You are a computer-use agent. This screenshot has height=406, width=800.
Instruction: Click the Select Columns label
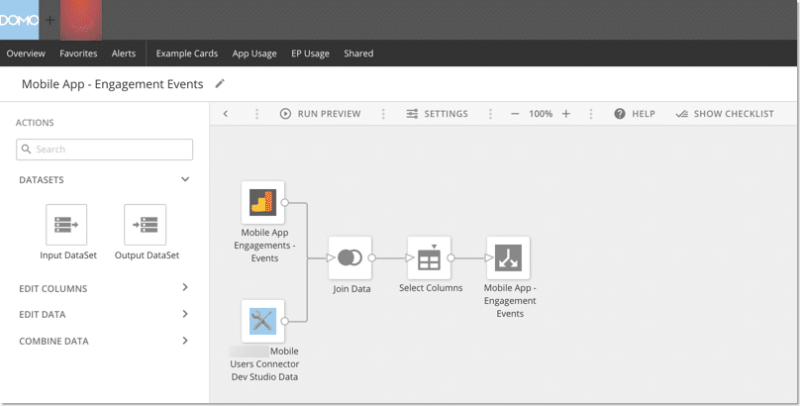431,288
